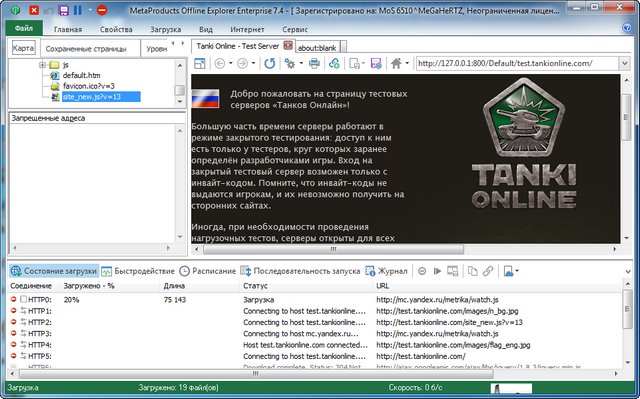Select default.htm in the file tree
640x399 pixels.
(x=81, y=75)
